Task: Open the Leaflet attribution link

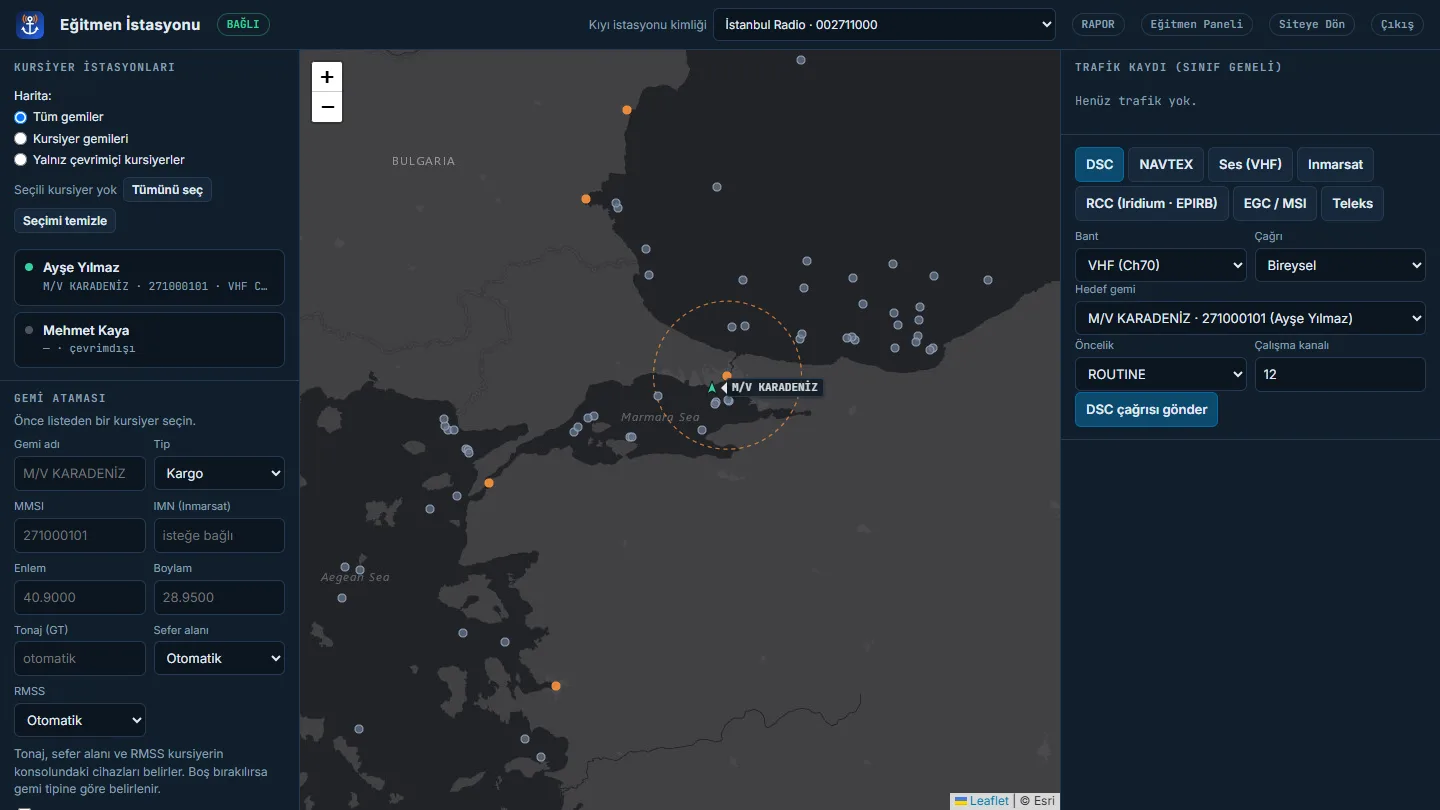Action: pos(982,801)
